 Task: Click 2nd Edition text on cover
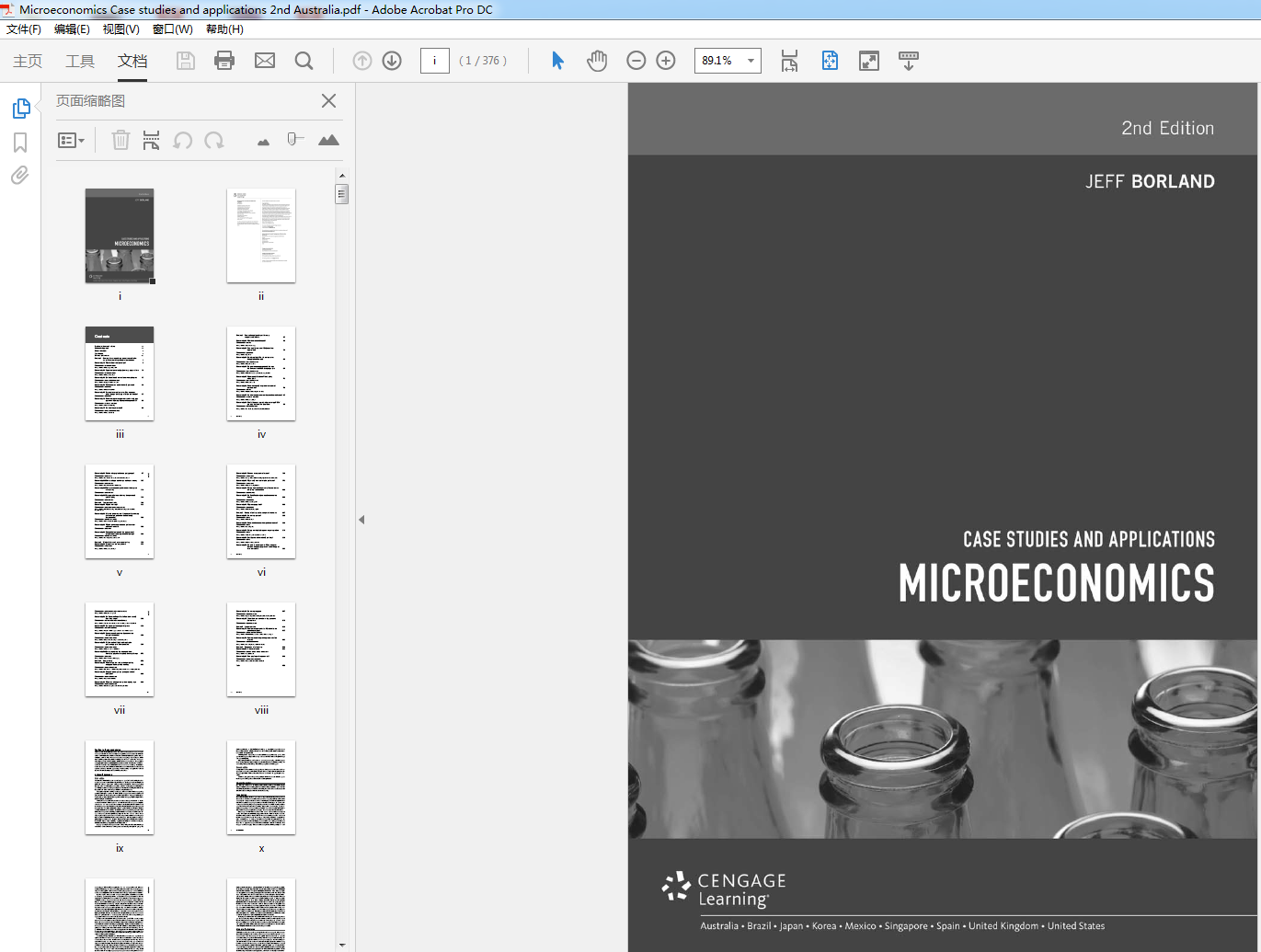click(x=1167, y=128)
